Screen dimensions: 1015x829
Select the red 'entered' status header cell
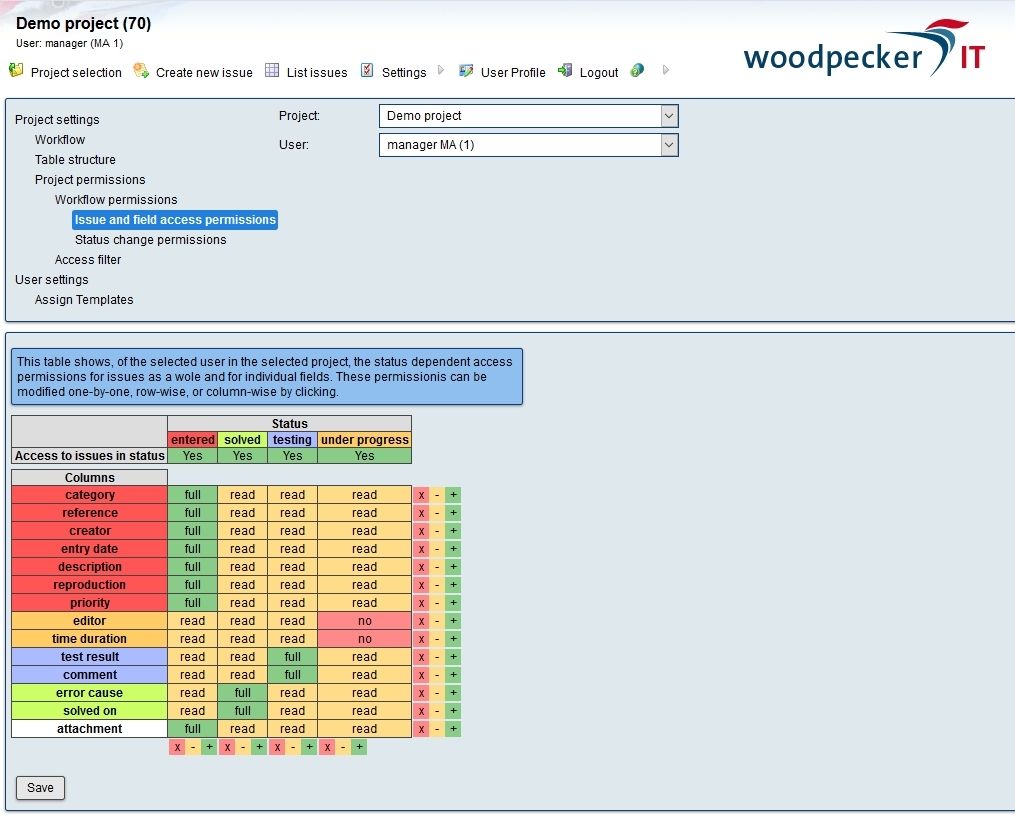click(192, 439)
